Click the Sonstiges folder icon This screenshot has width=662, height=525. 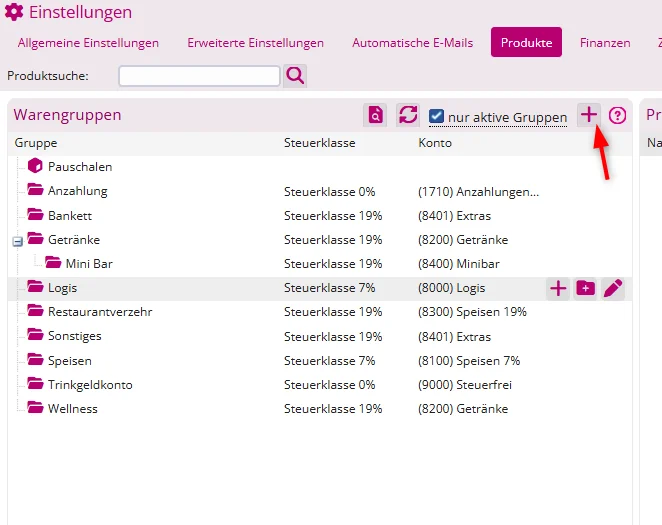click(x=35, y=334)
